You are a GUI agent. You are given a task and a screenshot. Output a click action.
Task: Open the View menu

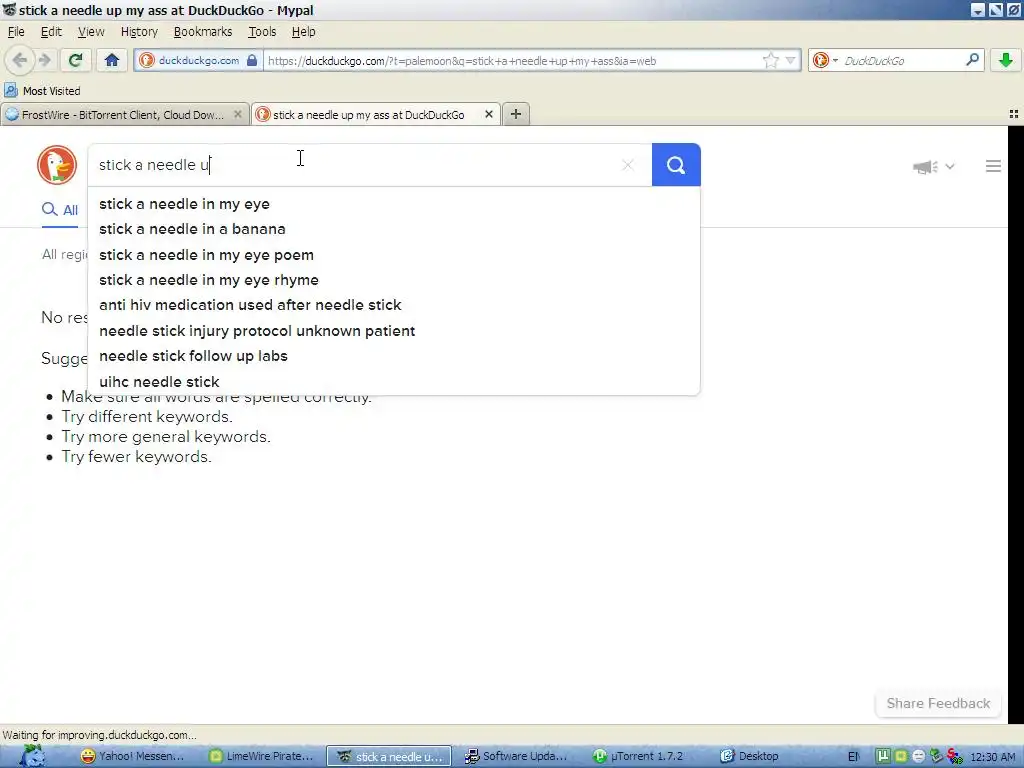coord(91,31)
